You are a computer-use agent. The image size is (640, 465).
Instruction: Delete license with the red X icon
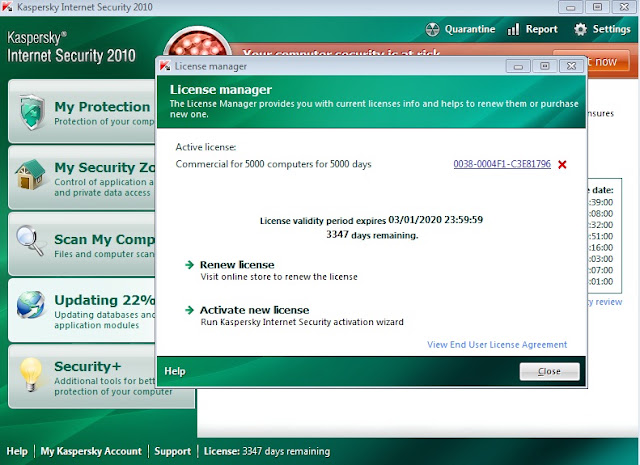pos(562,165)
